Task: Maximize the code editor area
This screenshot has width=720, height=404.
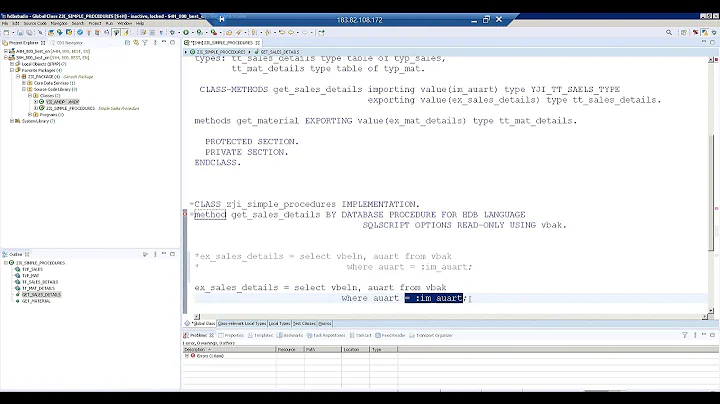Action: 713,42
